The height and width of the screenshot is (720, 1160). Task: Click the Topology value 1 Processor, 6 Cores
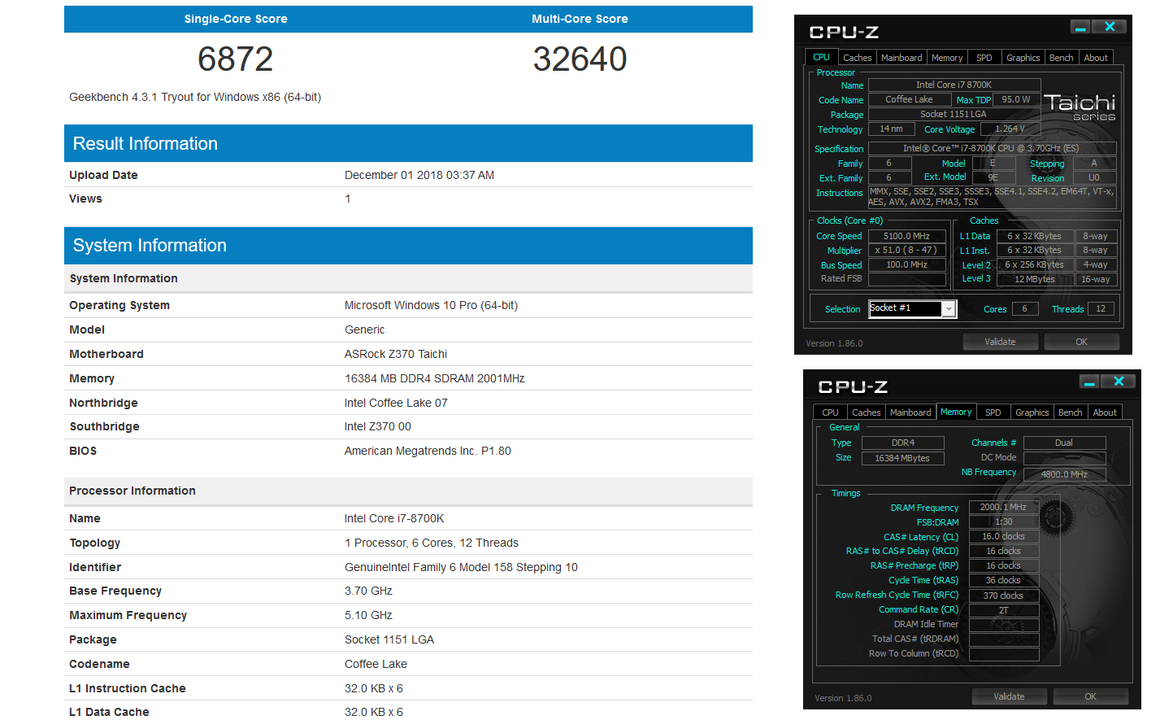(x=431, y=543)
